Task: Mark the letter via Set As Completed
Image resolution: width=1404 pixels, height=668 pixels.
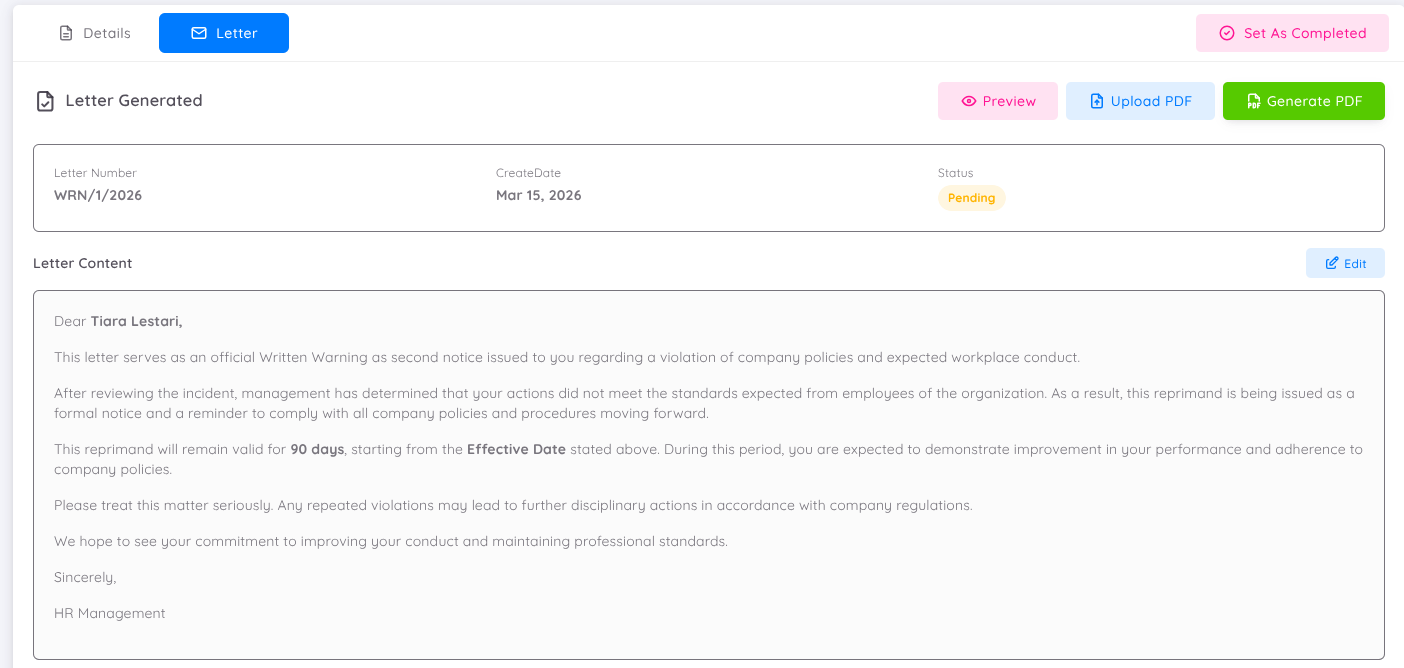Action: [x=1292, y=33]
